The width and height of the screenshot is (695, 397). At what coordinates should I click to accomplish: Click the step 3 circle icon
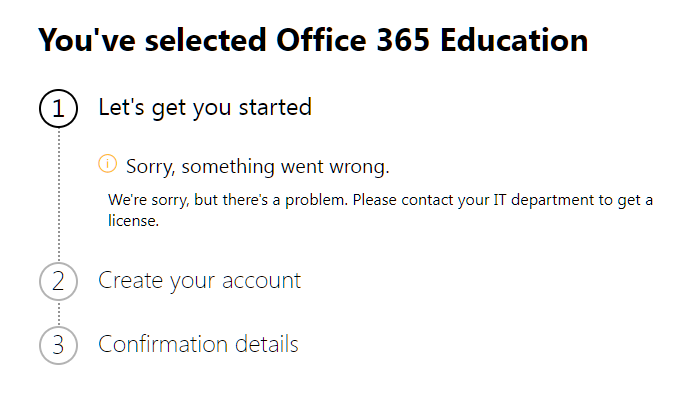tap(59, 345)
